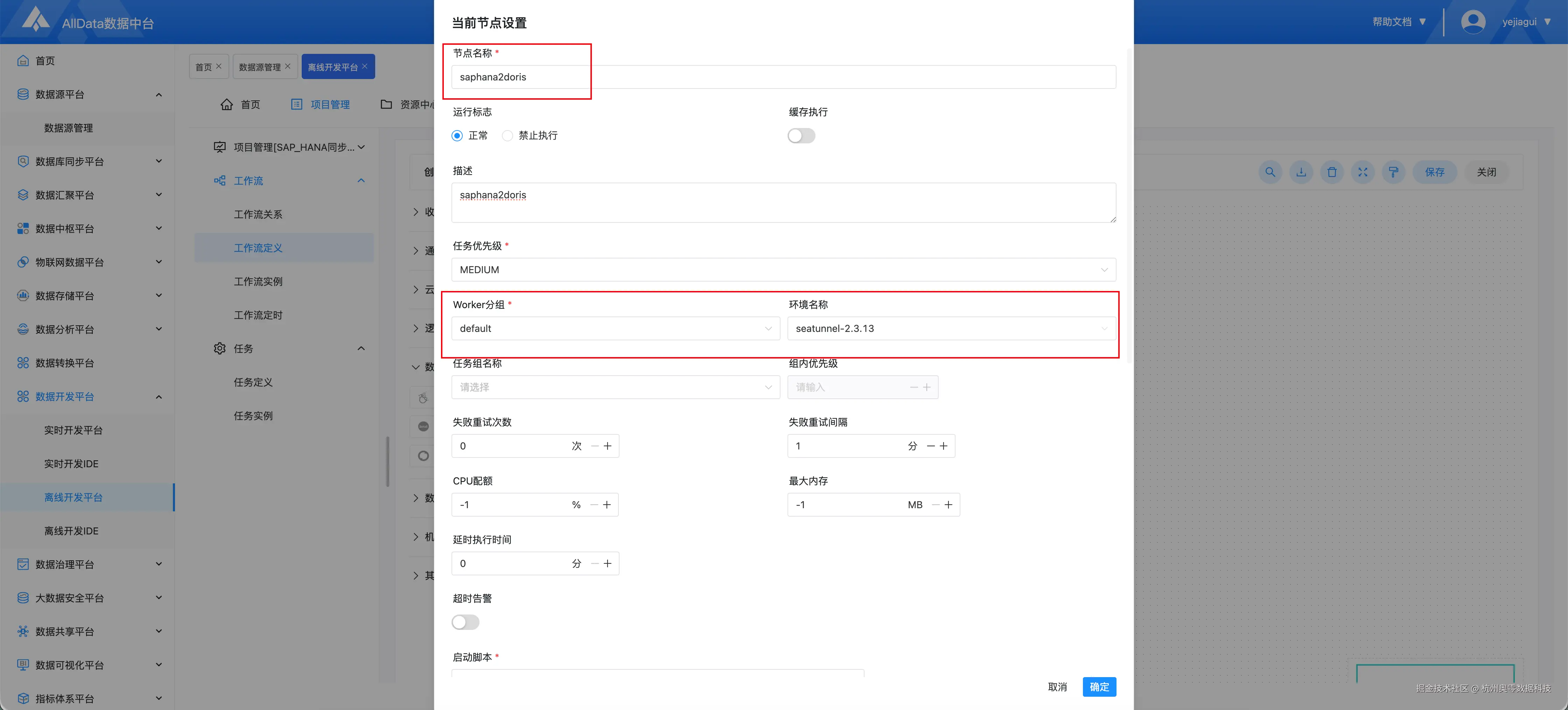Click the fullscreen expand icon in toolbar
1568x710 pixels.
point(1363,172)
